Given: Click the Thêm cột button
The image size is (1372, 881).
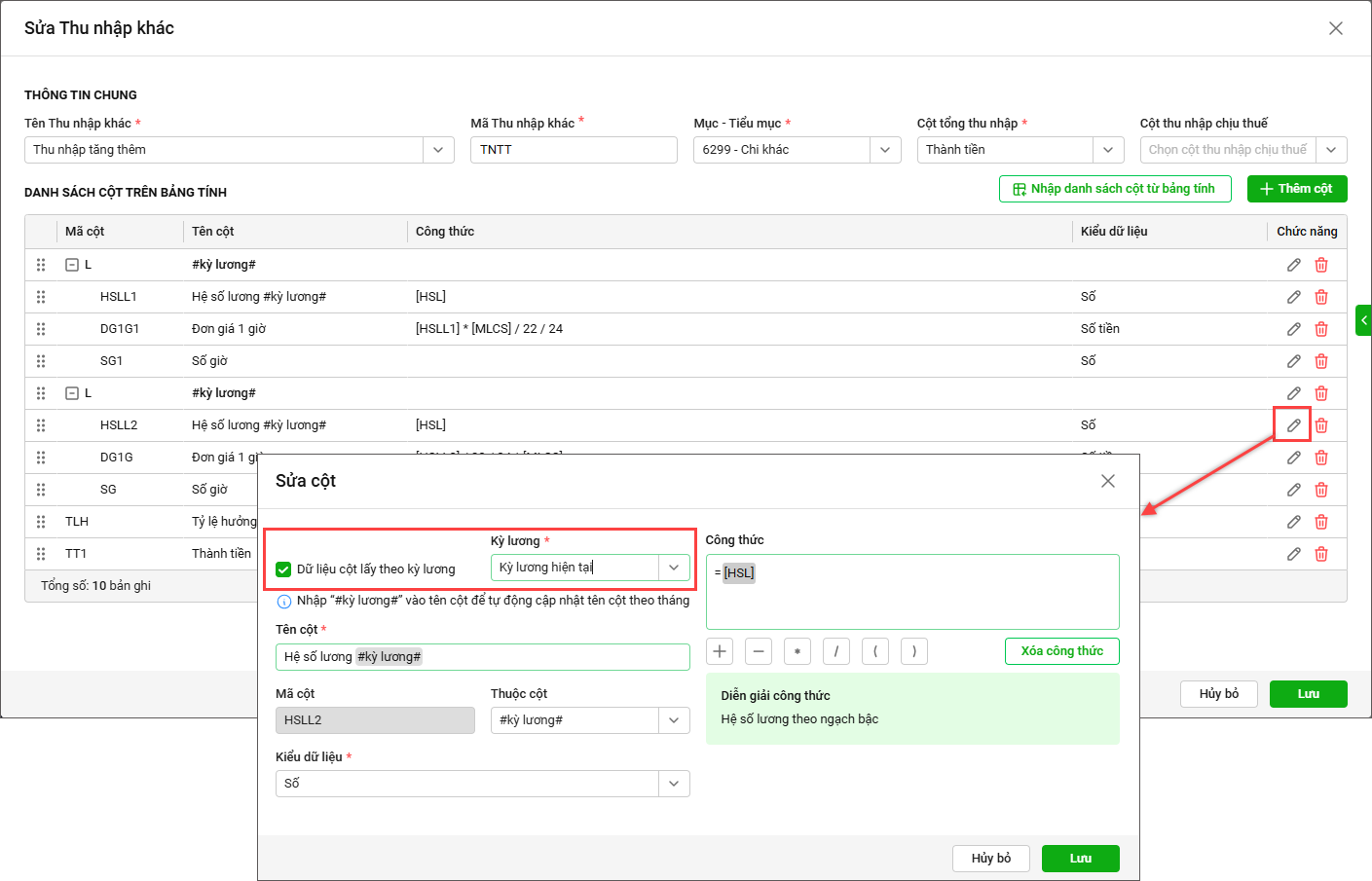Looking at the screenshot, I should [x=1296, y=189].
